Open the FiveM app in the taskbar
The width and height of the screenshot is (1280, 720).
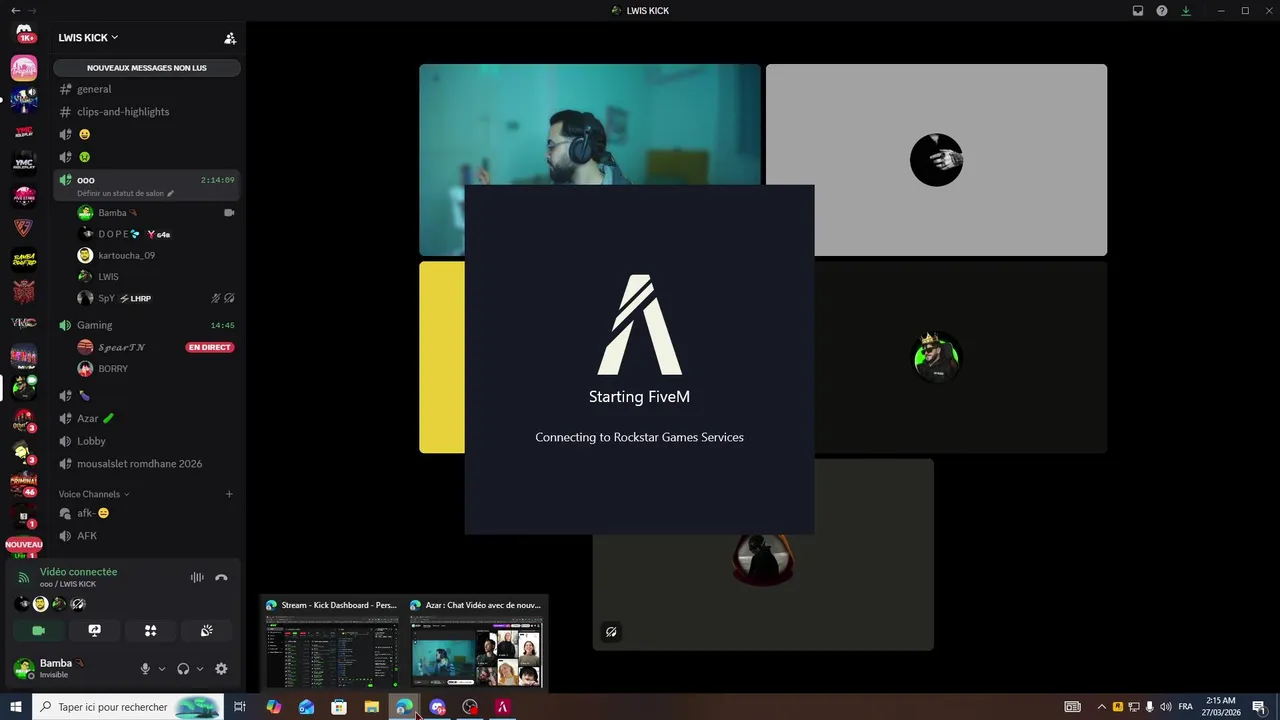pyautogui.click(x=502, y=707)
